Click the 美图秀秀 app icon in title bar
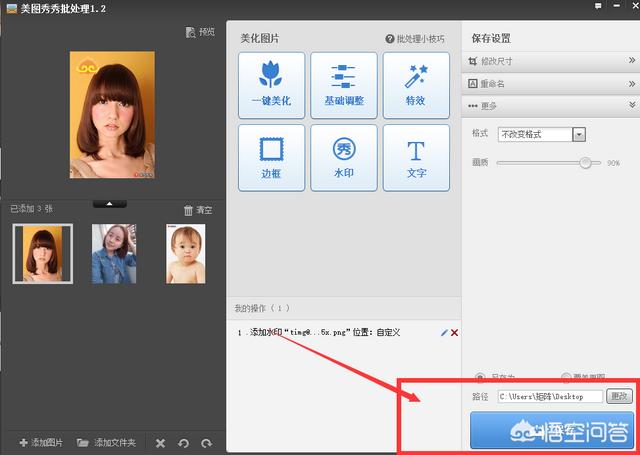Image resolution: width=640 pixels, height=455 pixels. click(11, 8)
